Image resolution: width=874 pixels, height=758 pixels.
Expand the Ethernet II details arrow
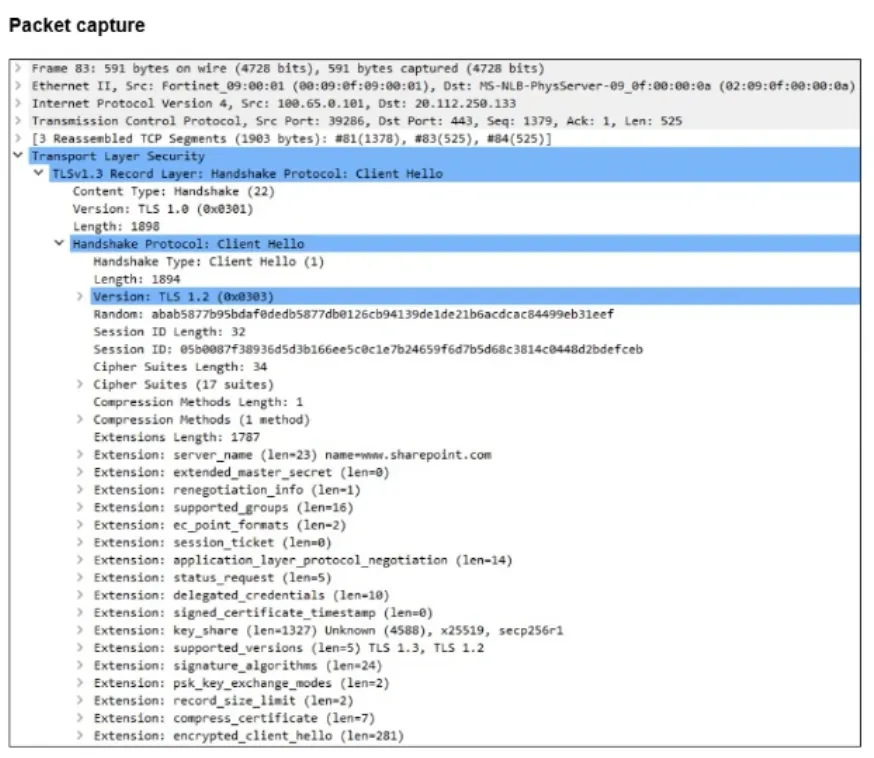pyautogui.click(x=18, y=86)
